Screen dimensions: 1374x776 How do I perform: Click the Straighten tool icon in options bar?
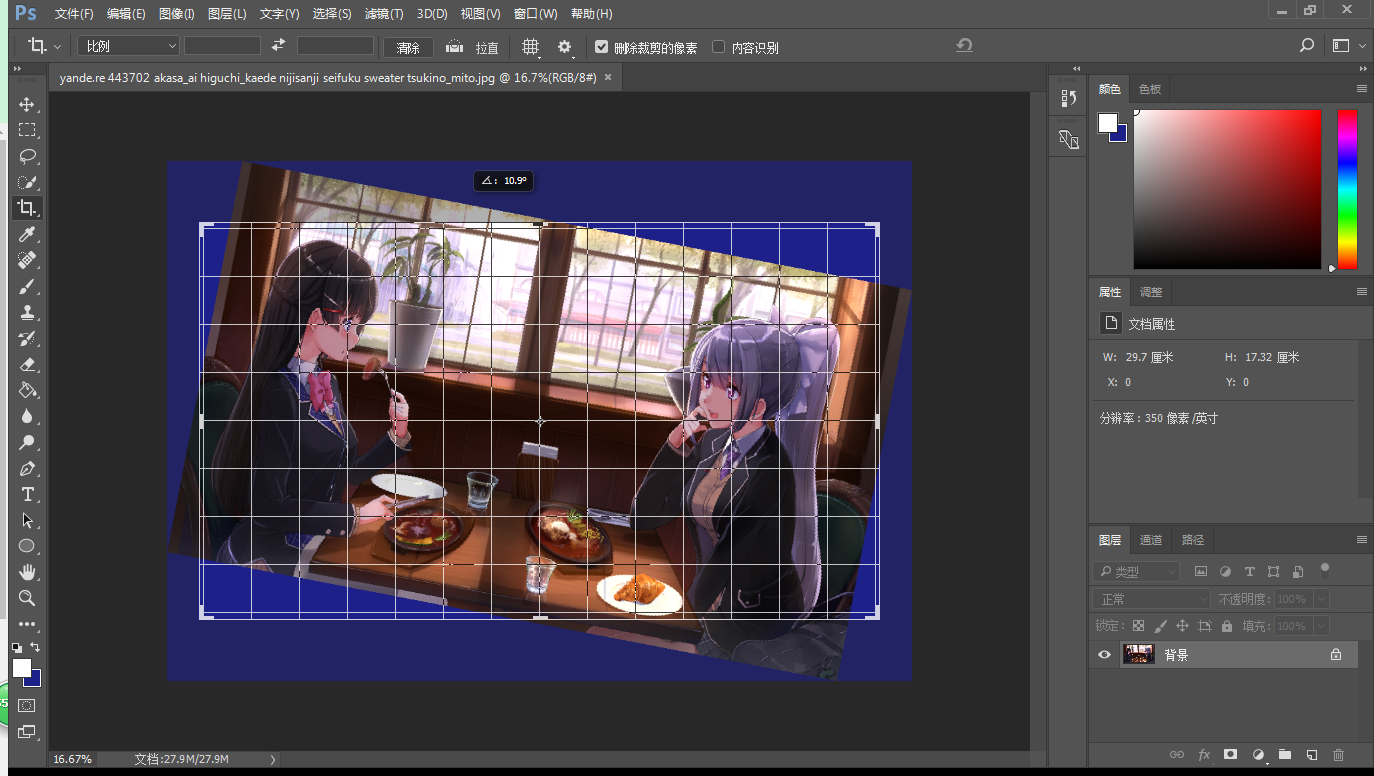pos(455,46)
